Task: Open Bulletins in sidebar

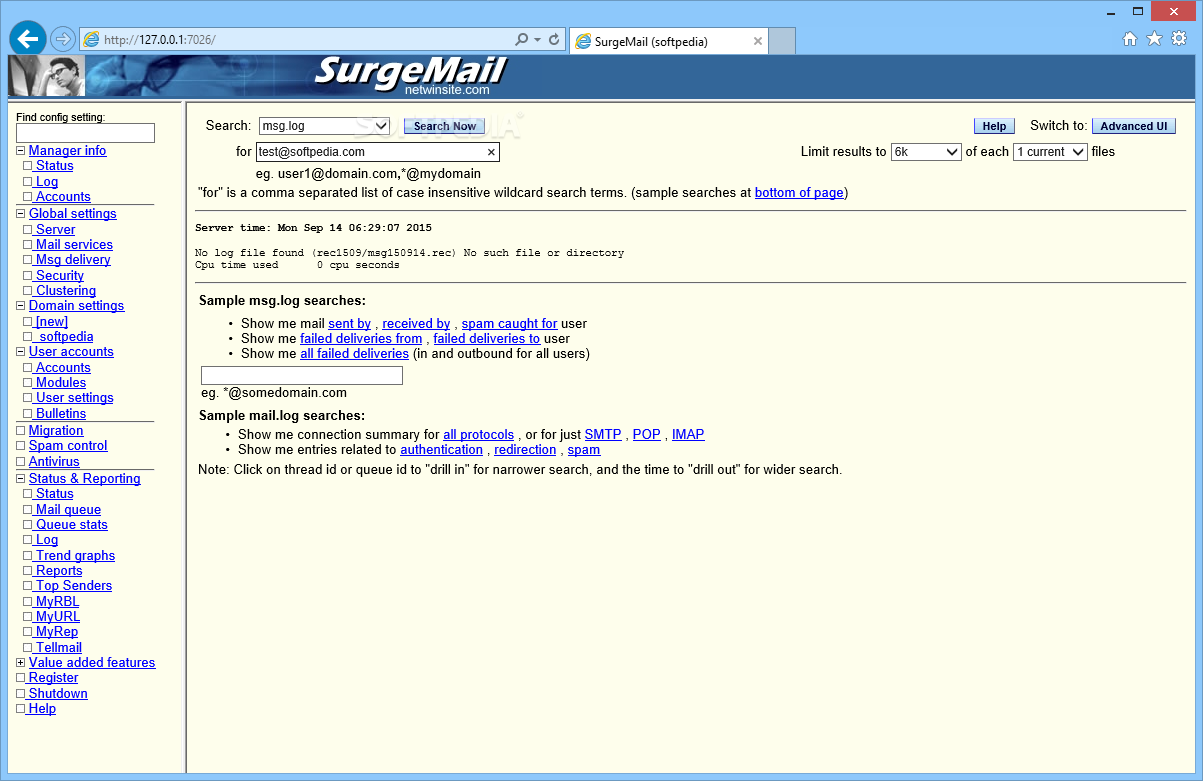Action: pos(58,414)
